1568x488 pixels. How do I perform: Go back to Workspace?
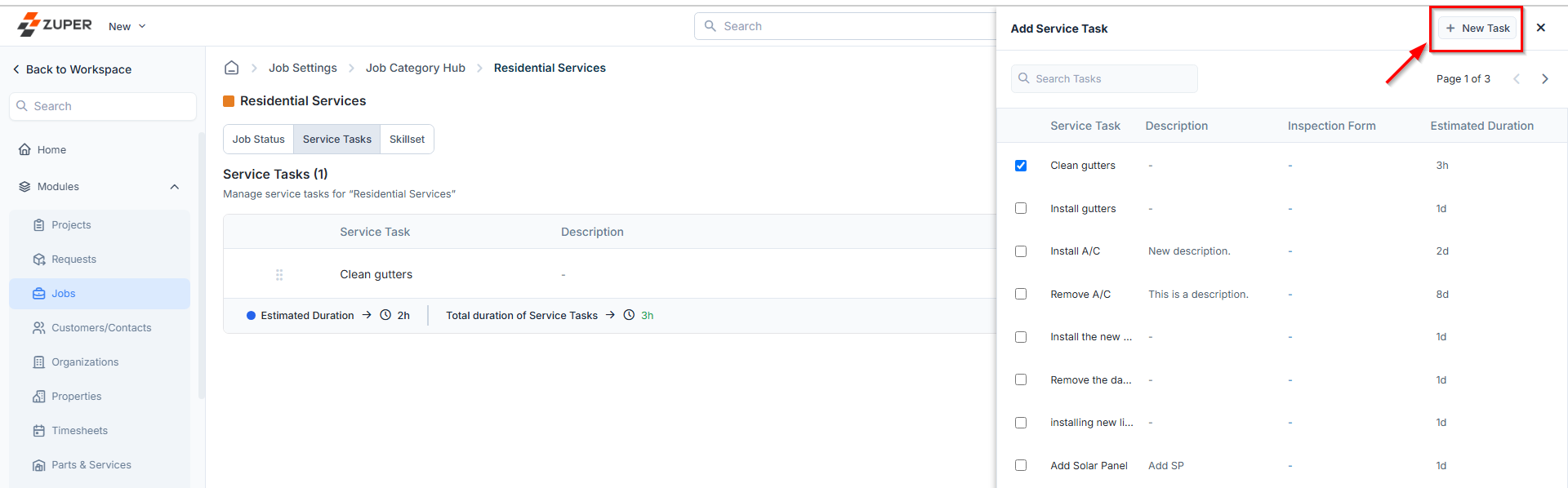tap(72, 69)
